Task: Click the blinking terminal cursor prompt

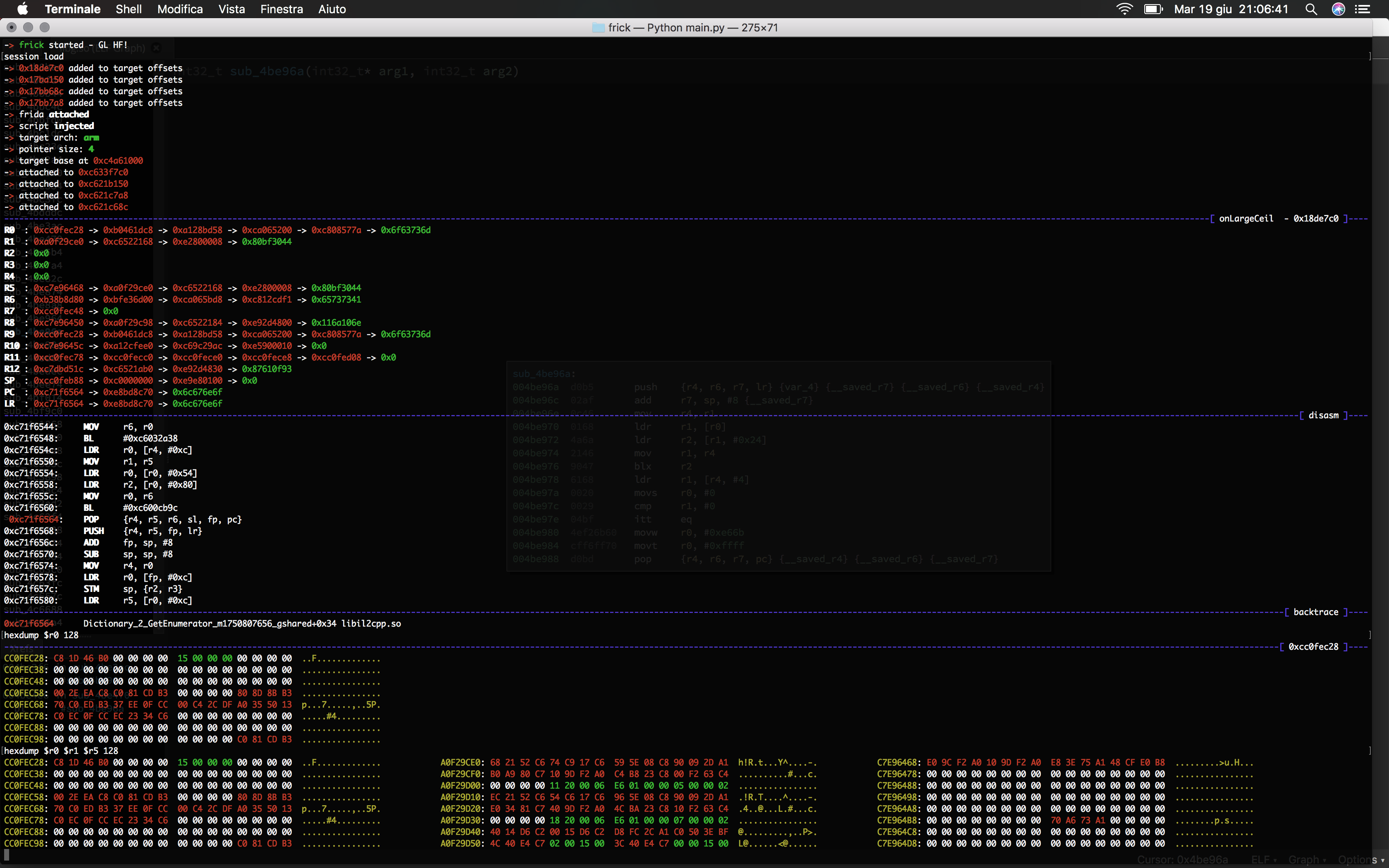Action: pos(7,855)
